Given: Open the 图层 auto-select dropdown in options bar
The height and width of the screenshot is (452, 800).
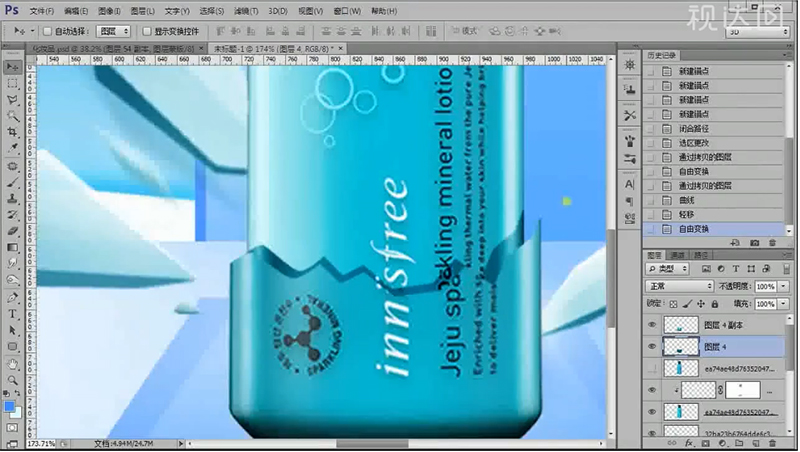Looking at the screenshot, I should coord(114,32).
